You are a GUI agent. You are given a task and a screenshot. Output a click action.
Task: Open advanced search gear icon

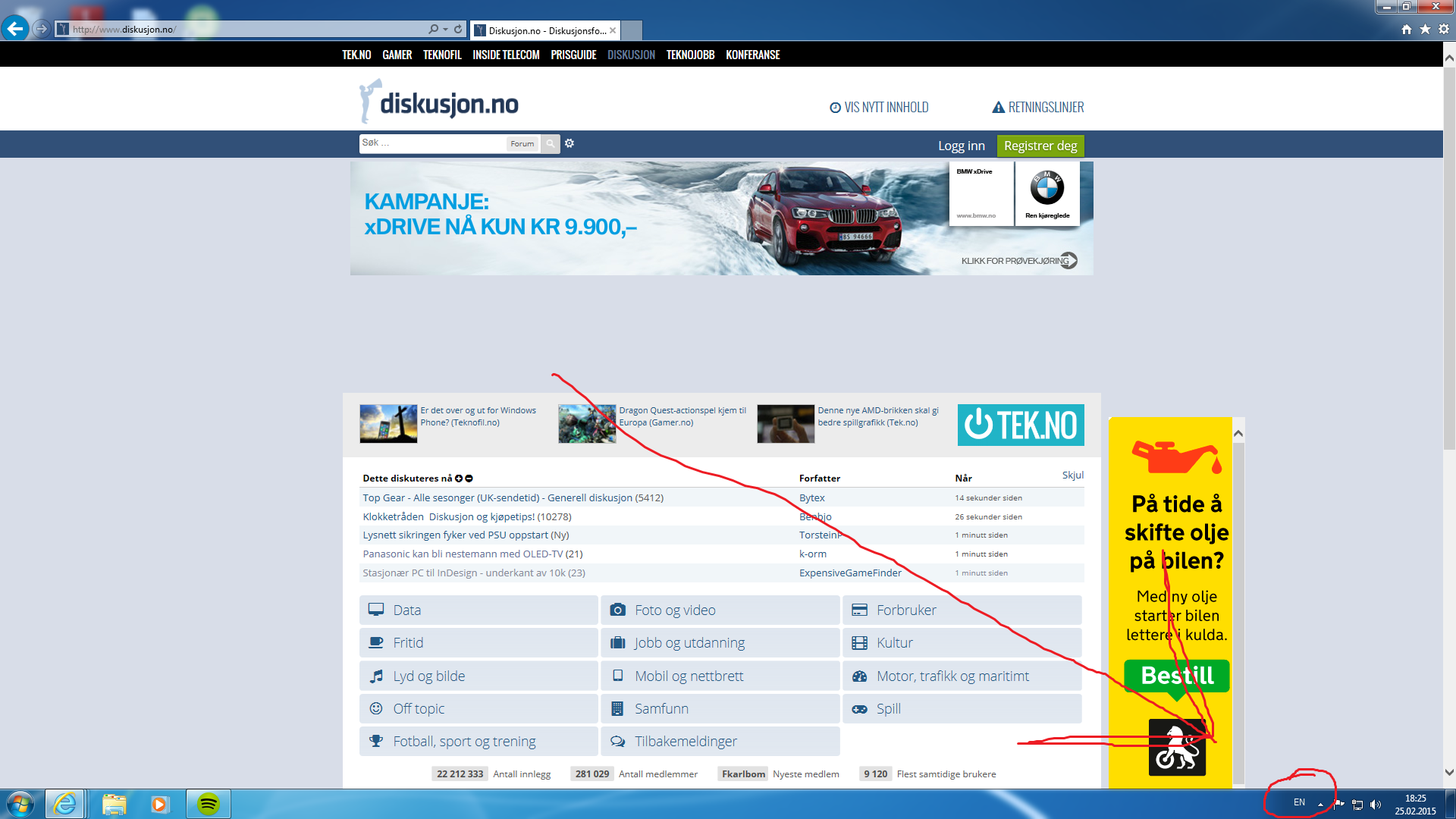pos(570,143)
